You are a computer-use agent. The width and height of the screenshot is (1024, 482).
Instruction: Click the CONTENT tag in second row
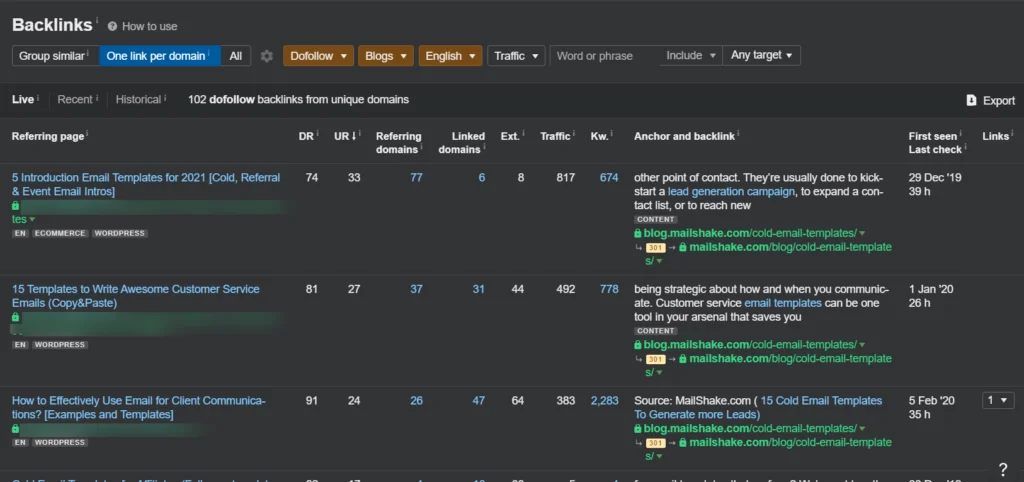coord(656,331)
